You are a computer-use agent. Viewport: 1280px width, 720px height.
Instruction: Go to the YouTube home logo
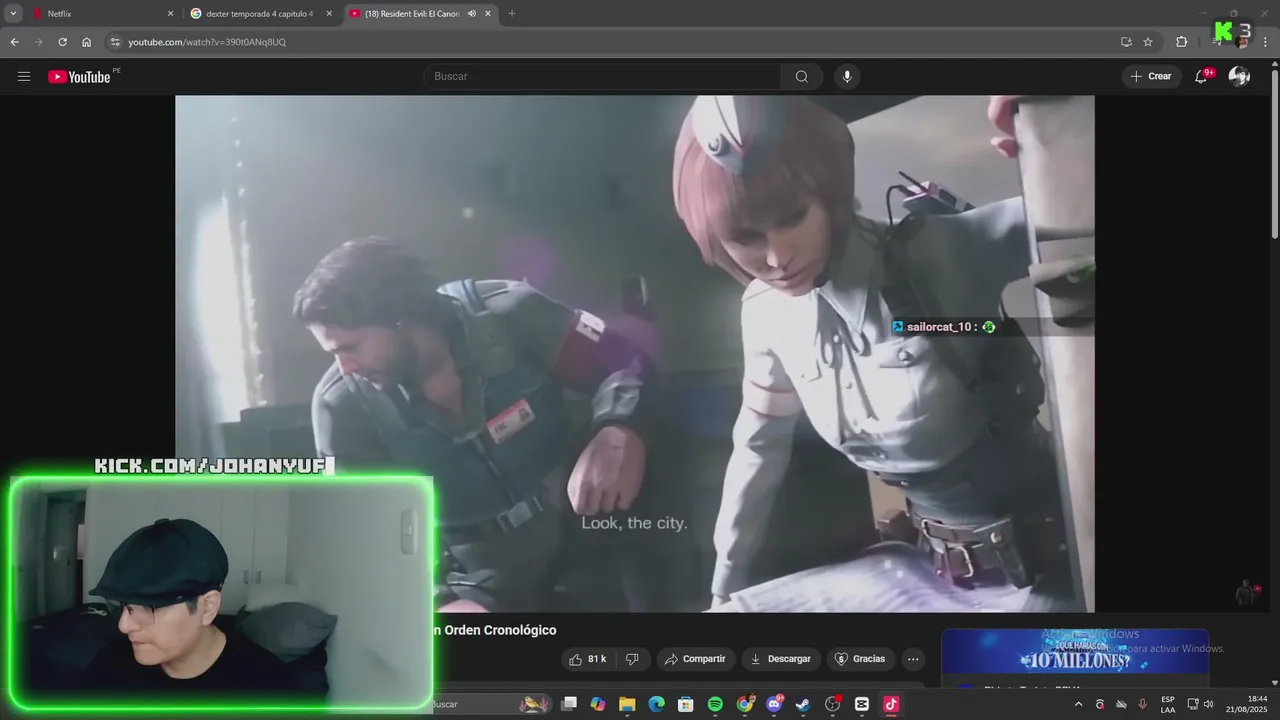point(79,77)
